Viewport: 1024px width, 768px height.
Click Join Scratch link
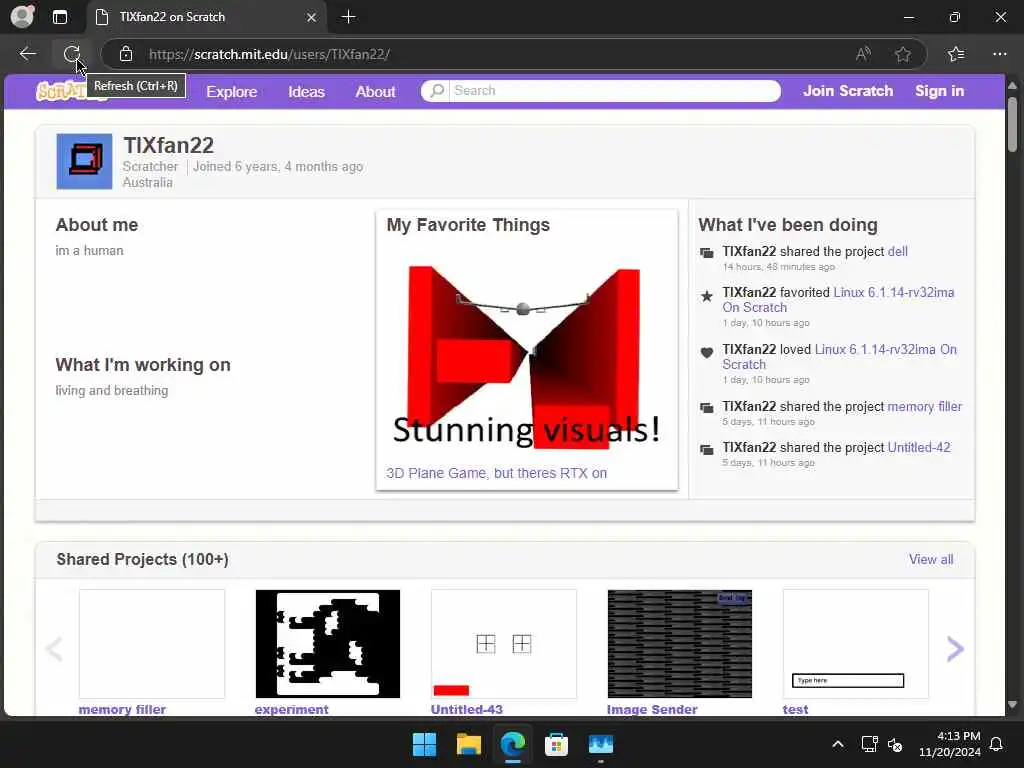click(x=848, y=91)
